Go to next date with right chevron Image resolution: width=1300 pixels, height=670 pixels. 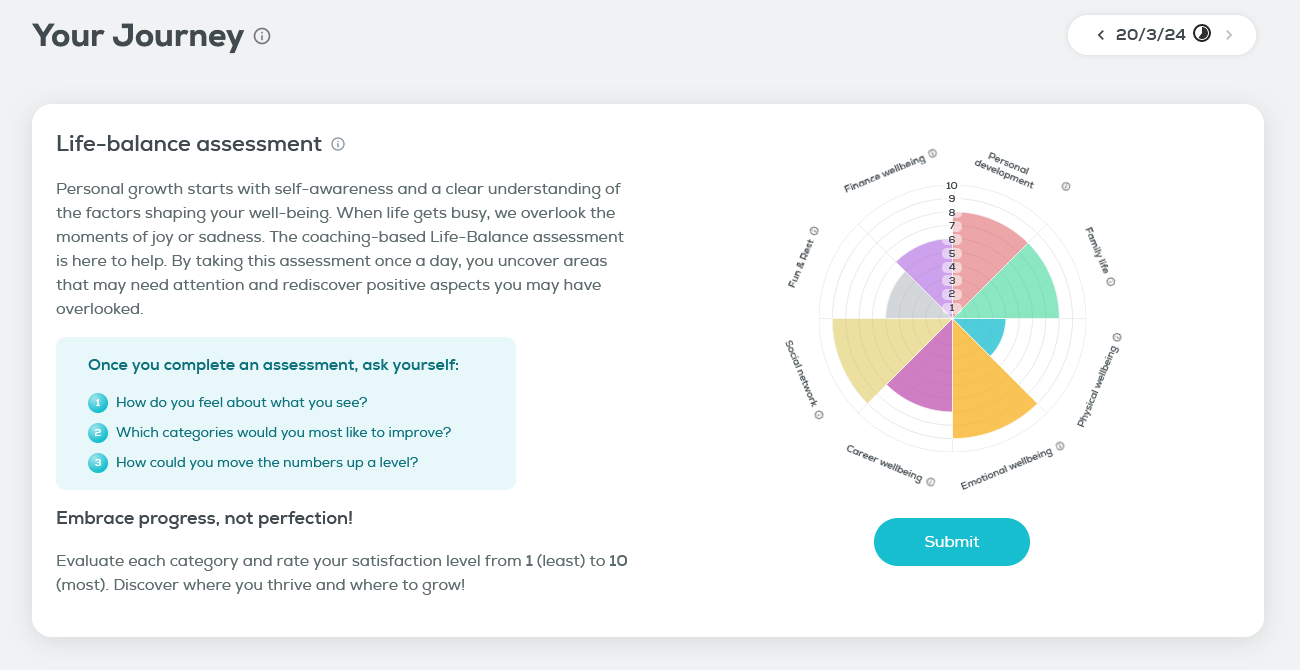1229,35
